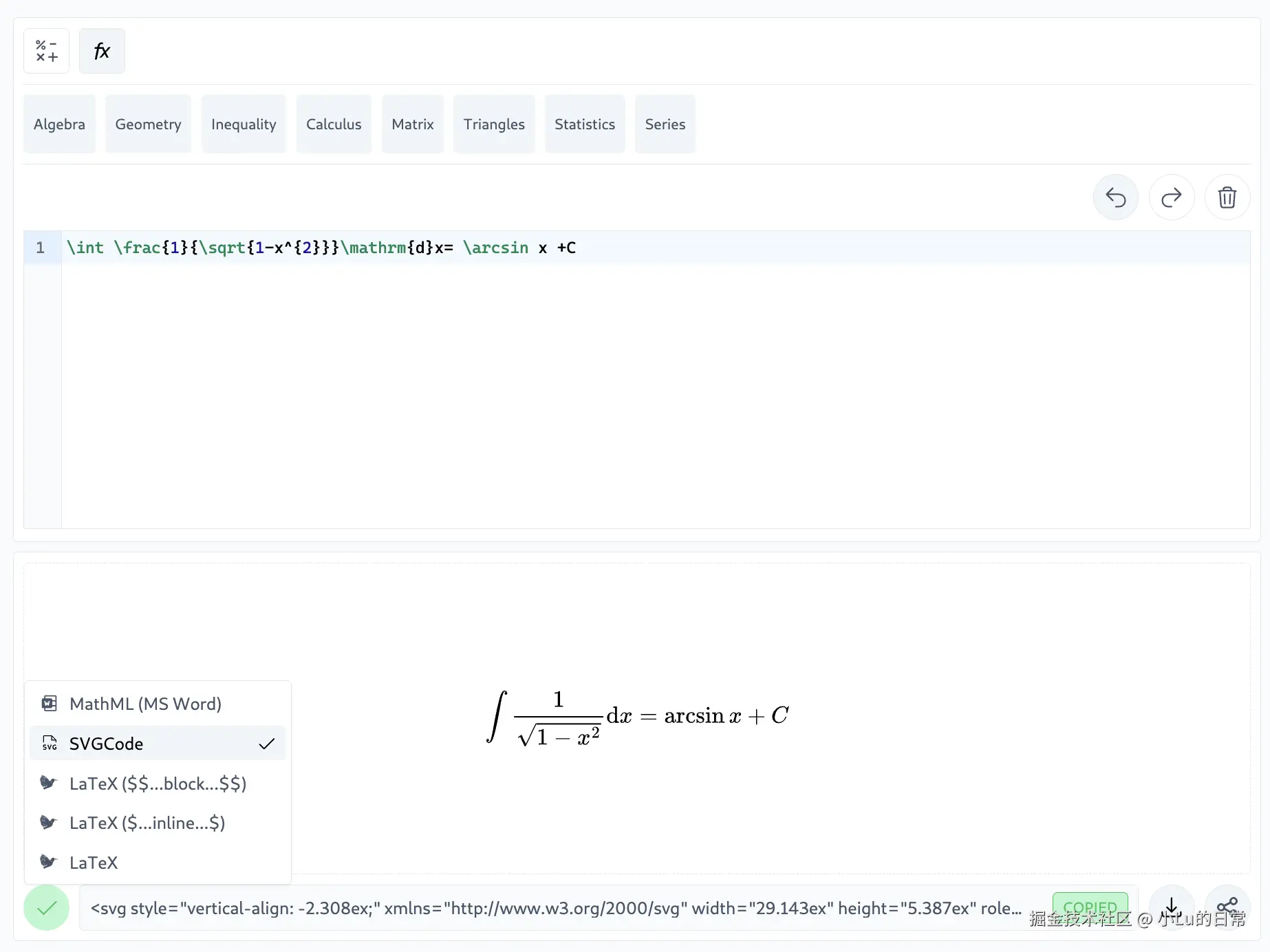The image size is (1270, 952).
Task: Open the Algebra category
Action: click(x=59, y=125)
